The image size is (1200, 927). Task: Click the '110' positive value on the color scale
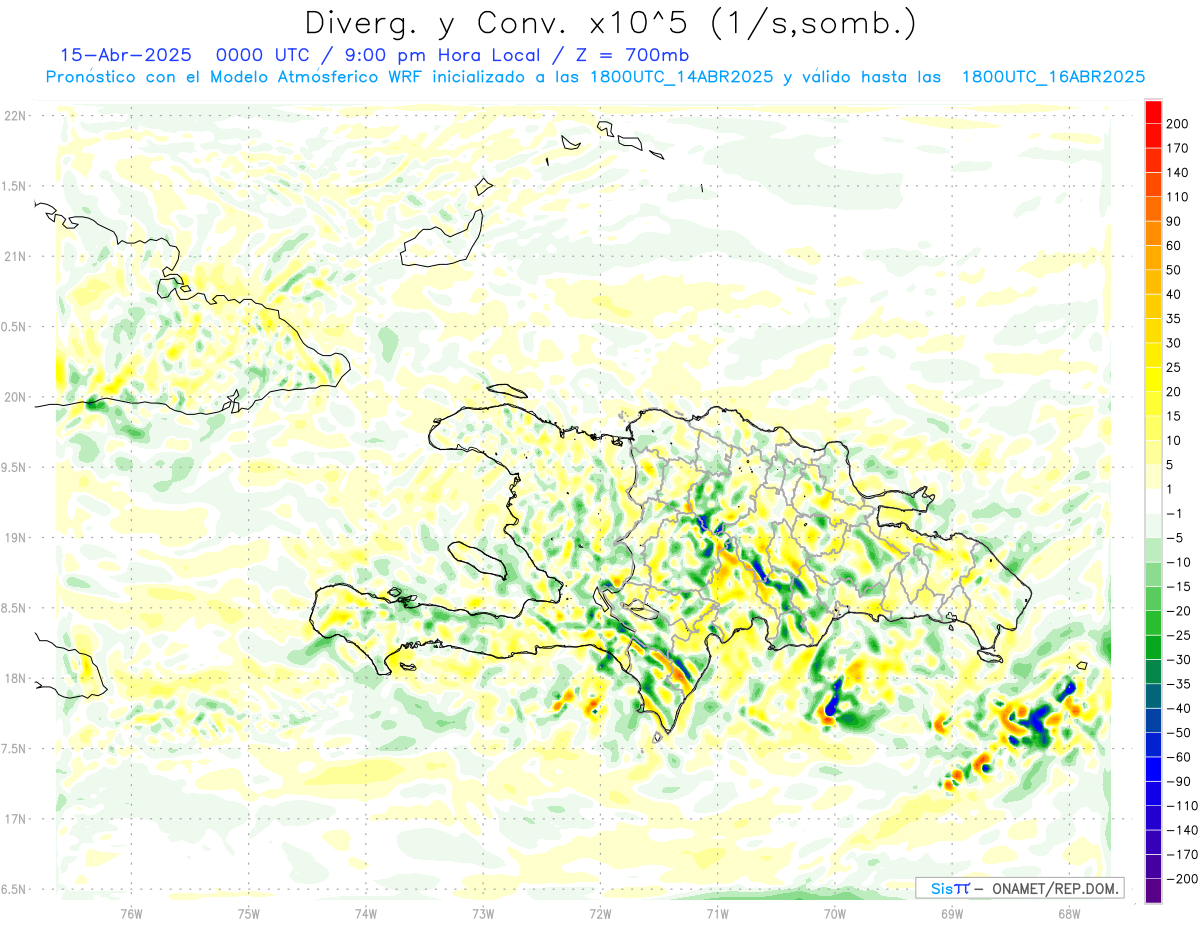pos(1178,197)
